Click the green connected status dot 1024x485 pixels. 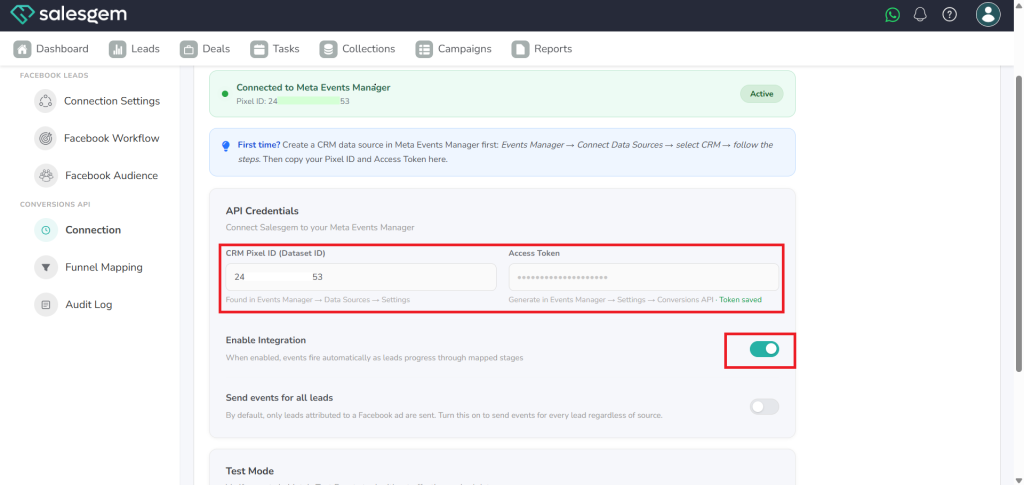(225, 94)
